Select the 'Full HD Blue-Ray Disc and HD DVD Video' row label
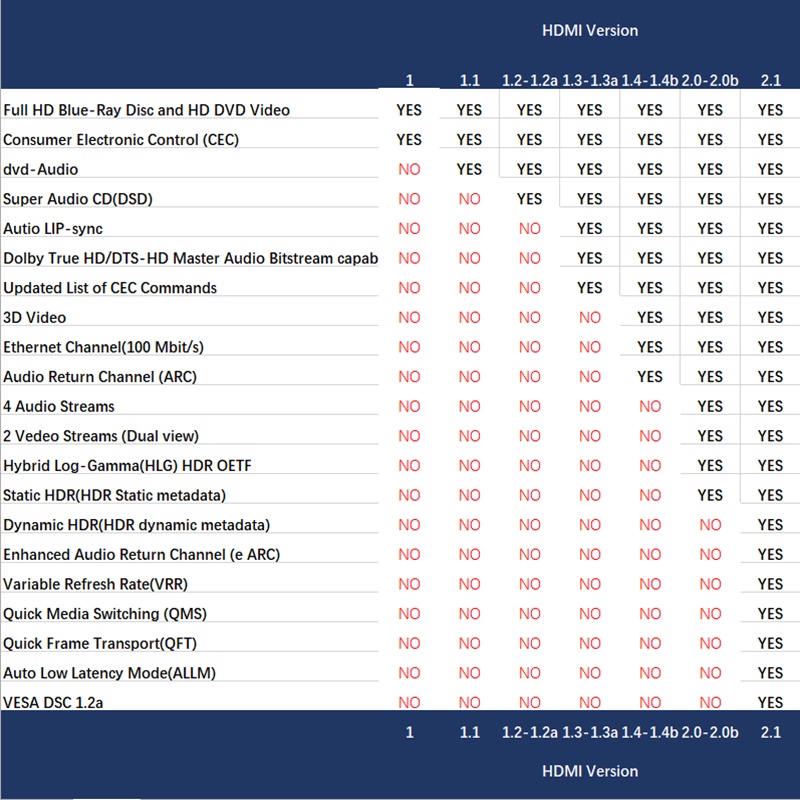This screenshot has height=800, width=800. click(x=147, y=110)
